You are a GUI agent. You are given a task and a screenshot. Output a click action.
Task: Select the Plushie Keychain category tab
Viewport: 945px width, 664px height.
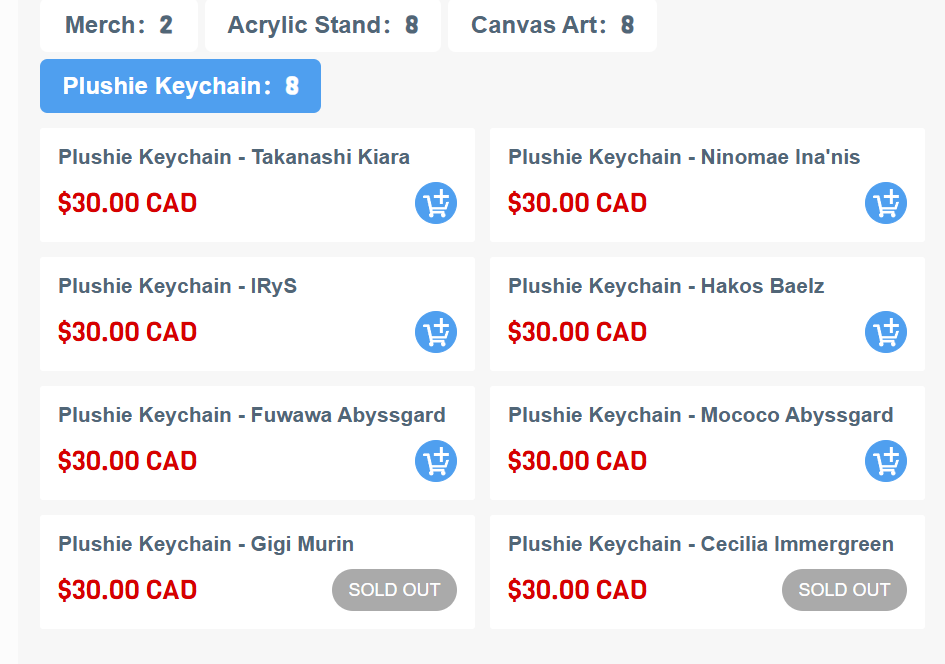(180, 86)
